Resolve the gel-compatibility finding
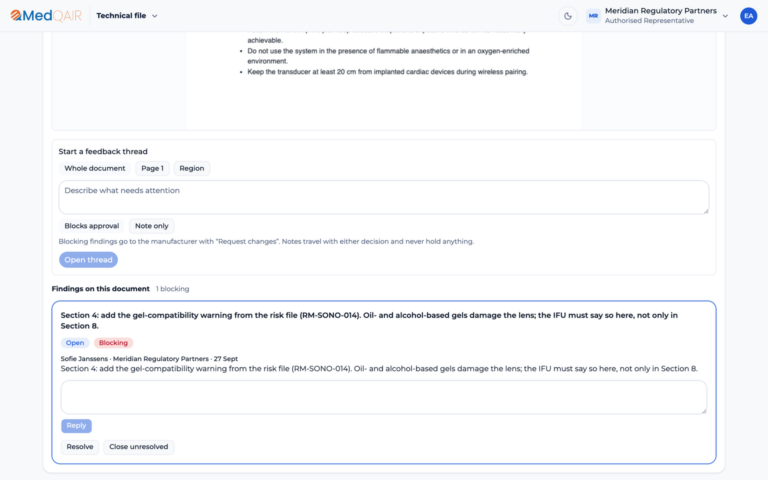The image size is (768, 480). click(80, 447)
